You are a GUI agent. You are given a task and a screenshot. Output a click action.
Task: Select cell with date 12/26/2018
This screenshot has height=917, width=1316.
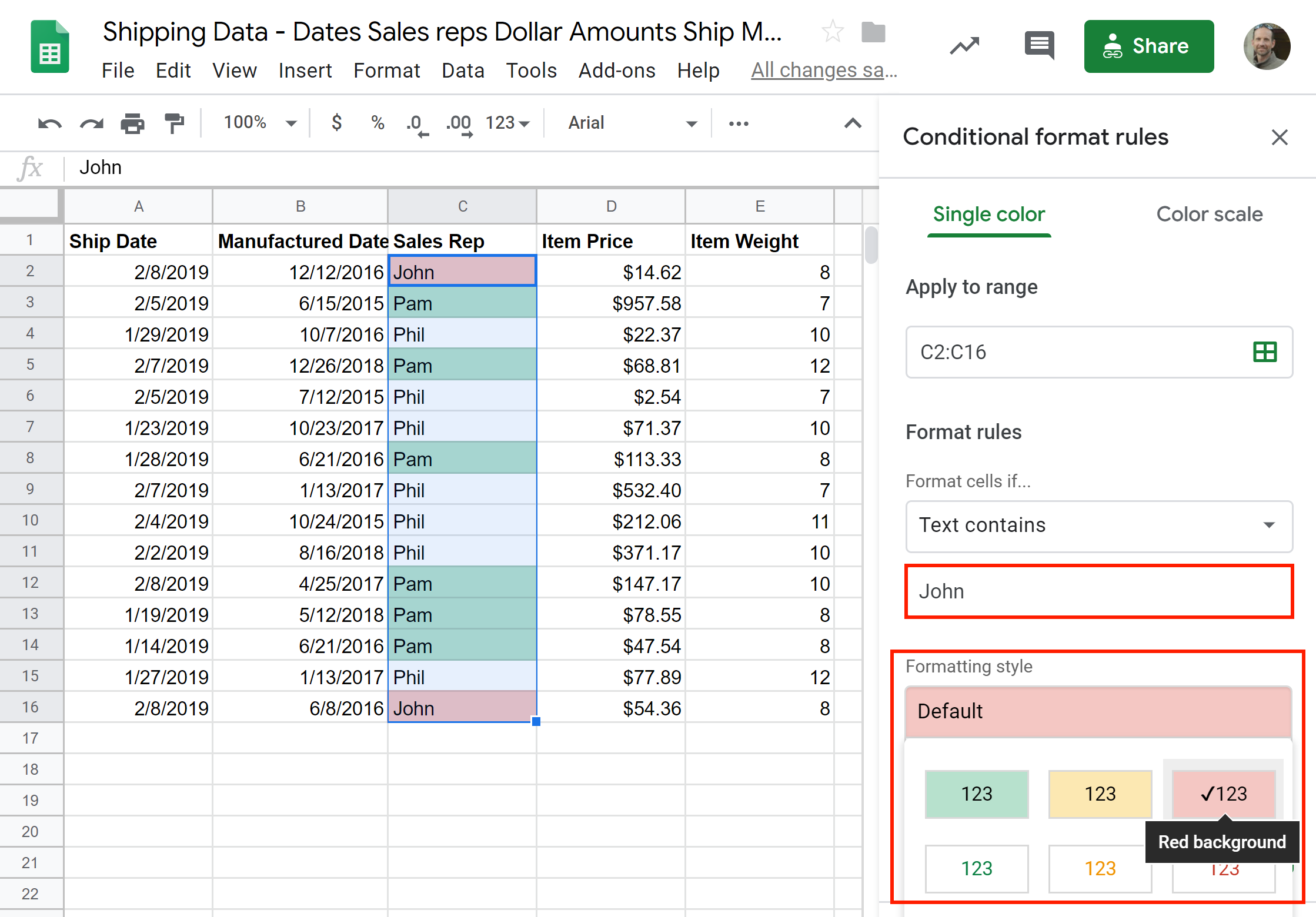300,366
